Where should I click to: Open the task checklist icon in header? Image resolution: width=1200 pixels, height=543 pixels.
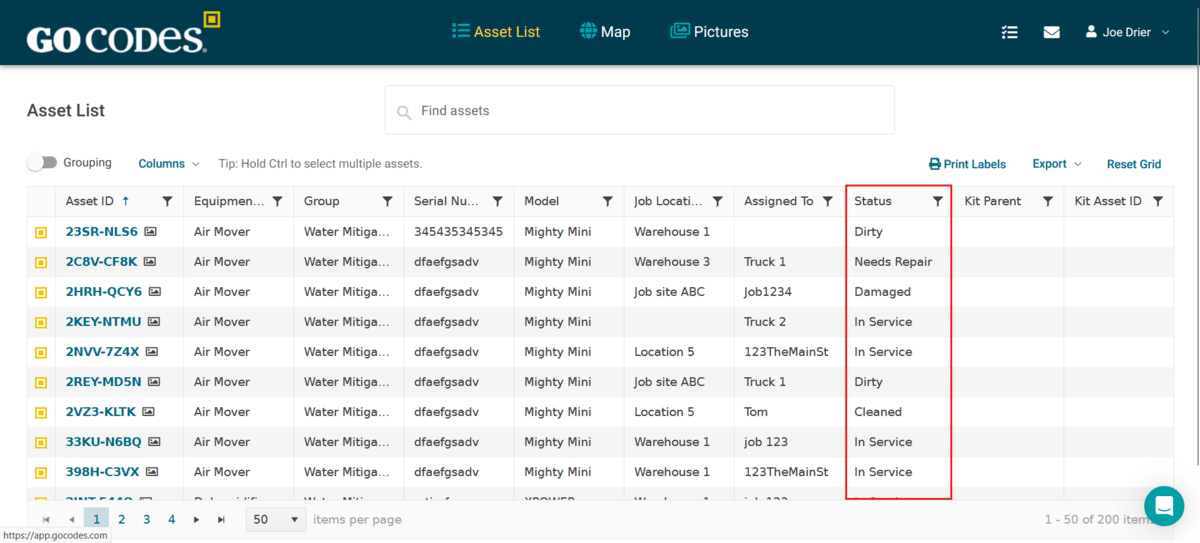(1009, 32)
